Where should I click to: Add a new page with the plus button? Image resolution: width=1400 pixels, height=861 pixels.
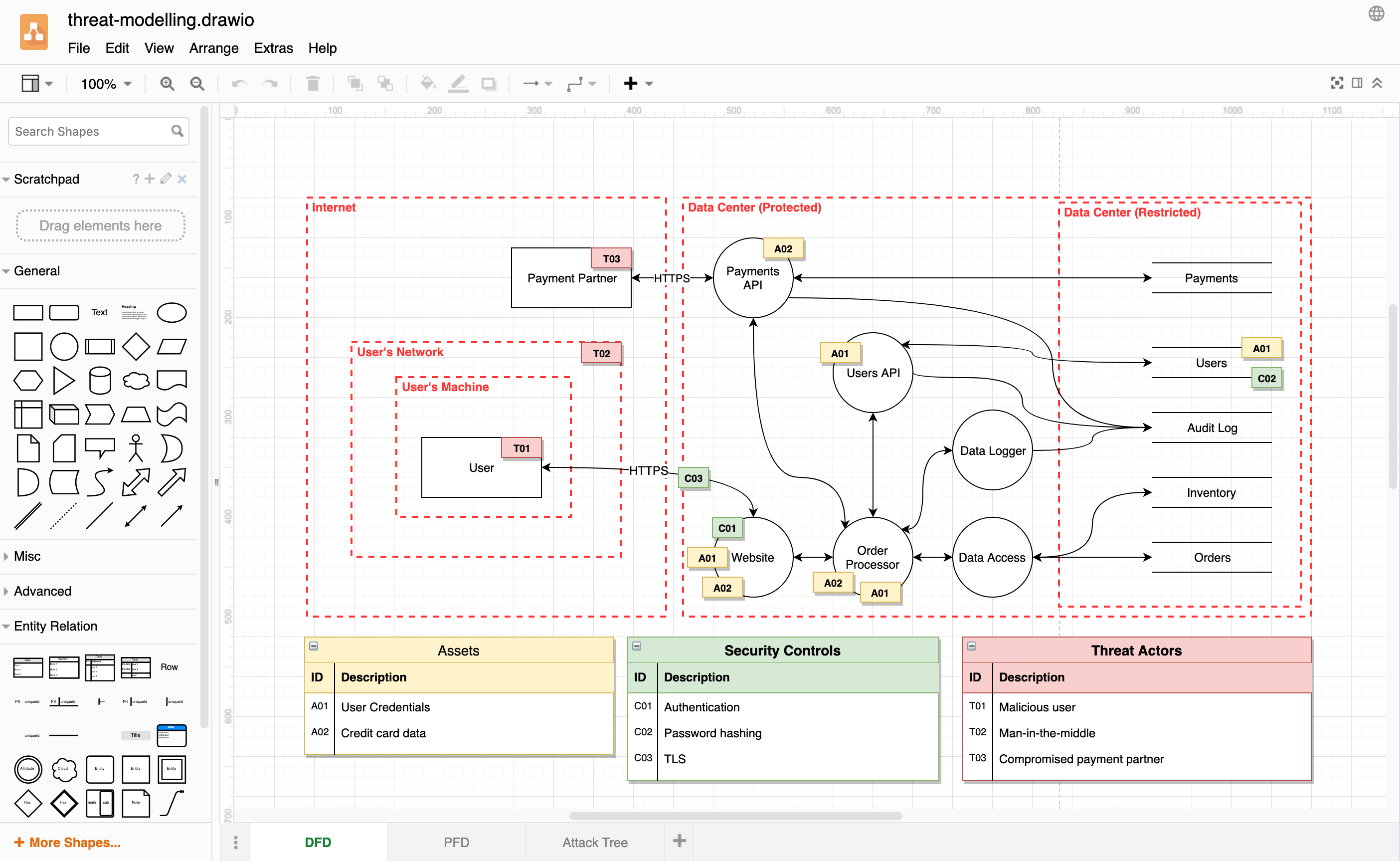click(679, 841)
